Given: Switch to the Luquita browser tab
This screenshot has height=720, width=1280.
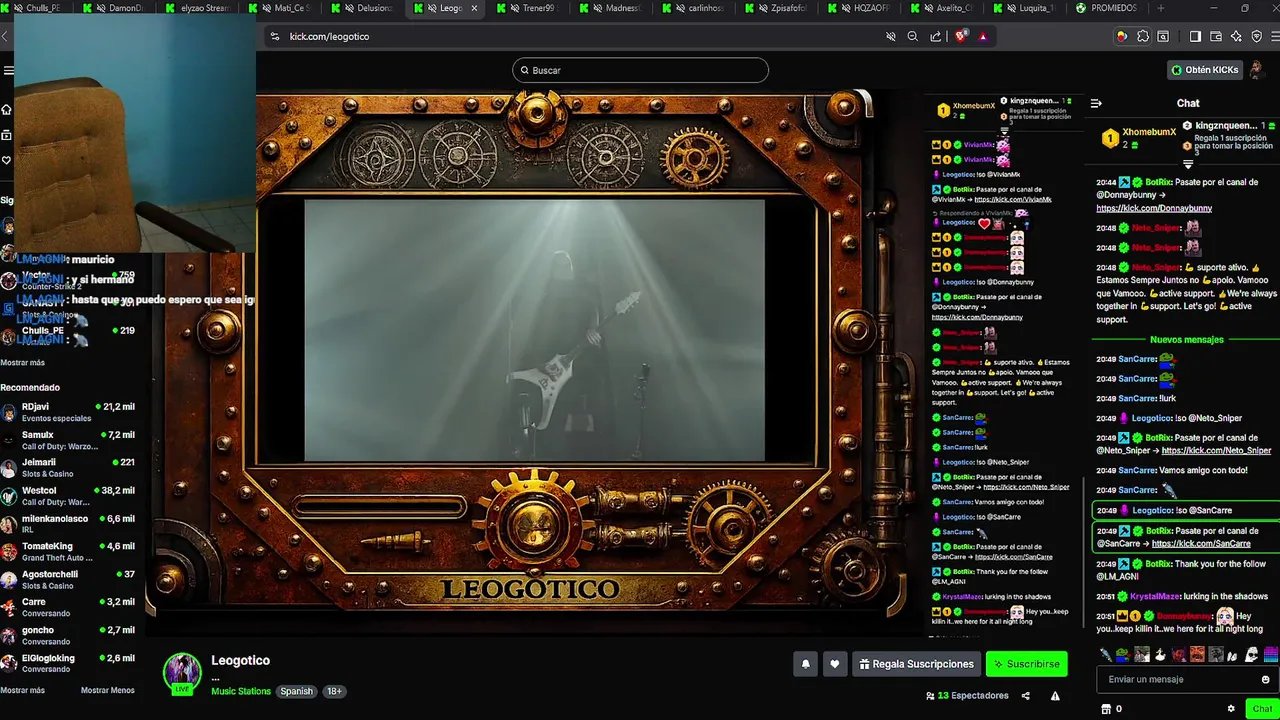Looking at the screenshot, I should [1028, 8].
